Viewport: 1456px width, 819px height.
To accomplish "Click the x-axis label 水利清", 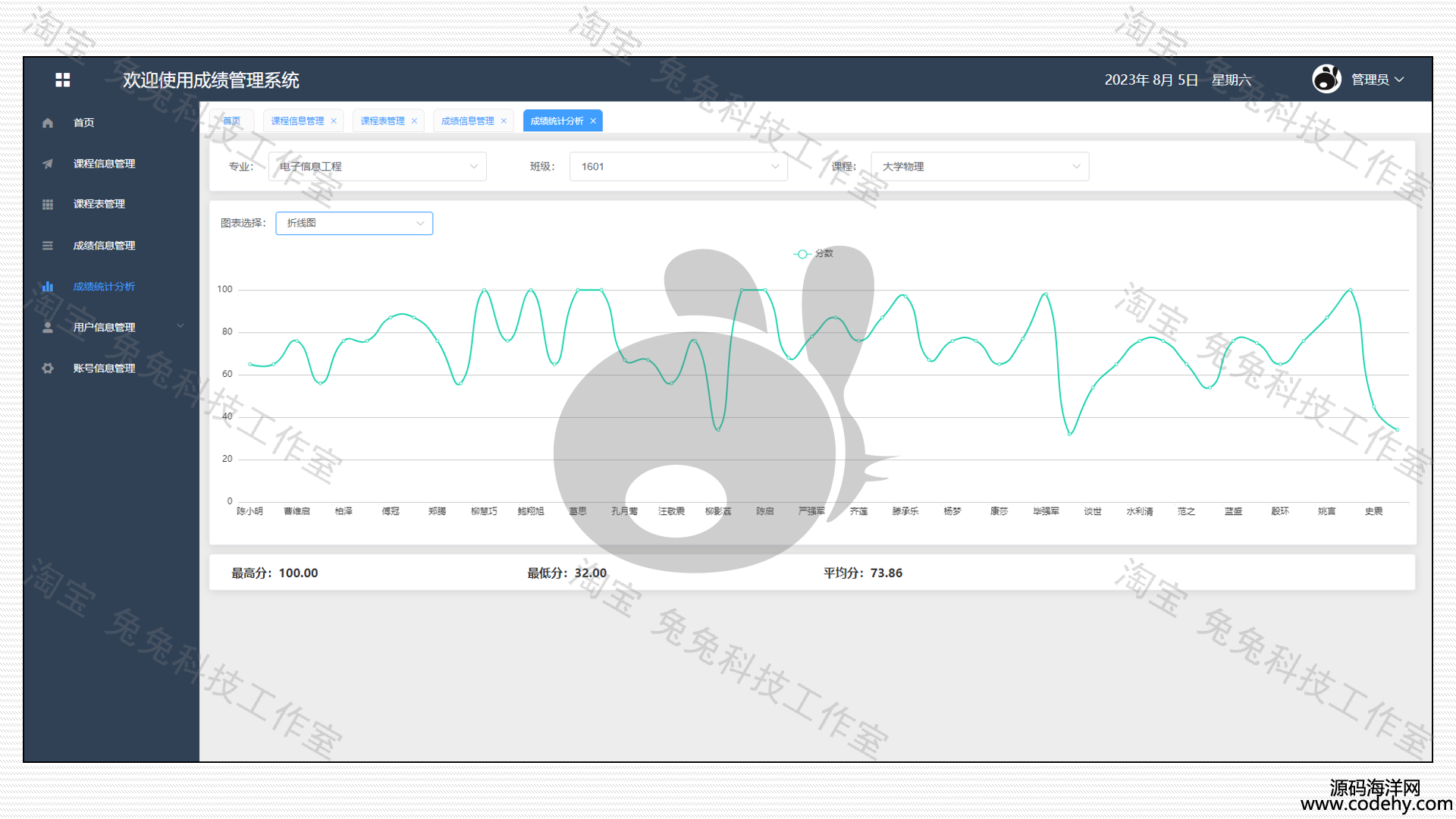I will [x=1140, y=512].
